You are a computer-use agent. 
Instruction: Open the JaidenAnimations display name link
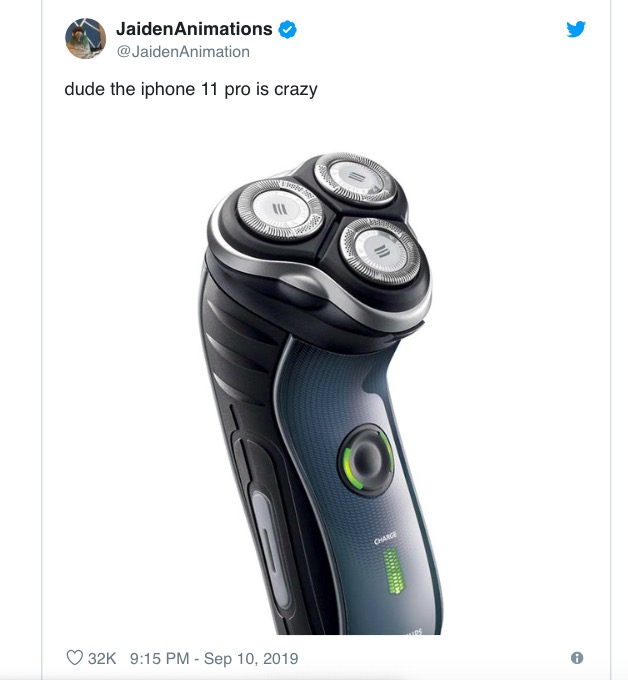(x=194, y=29)
